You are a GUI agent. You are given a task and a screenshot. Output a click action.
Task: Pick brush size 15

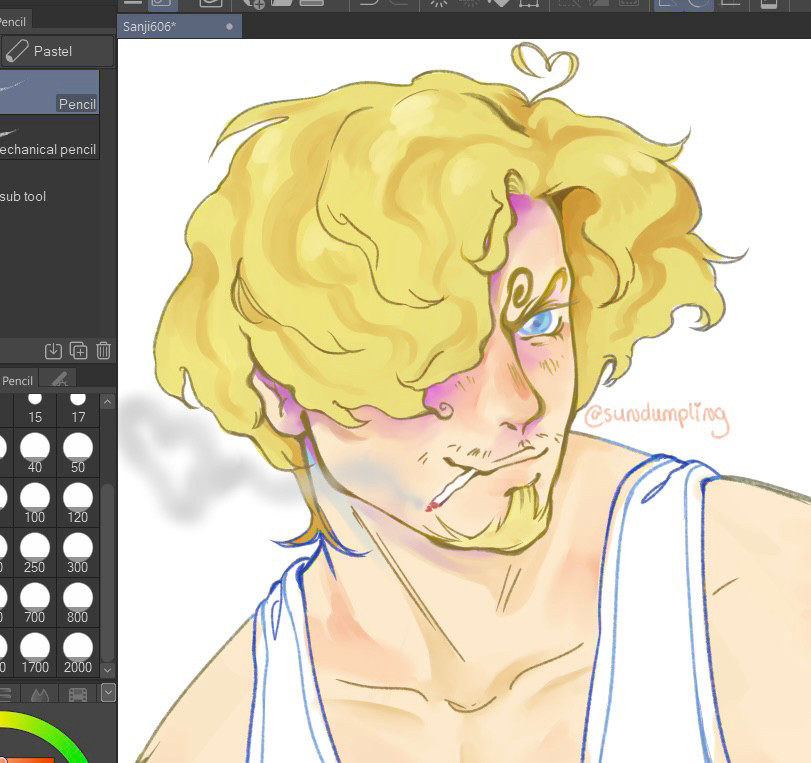pos(35,409)
